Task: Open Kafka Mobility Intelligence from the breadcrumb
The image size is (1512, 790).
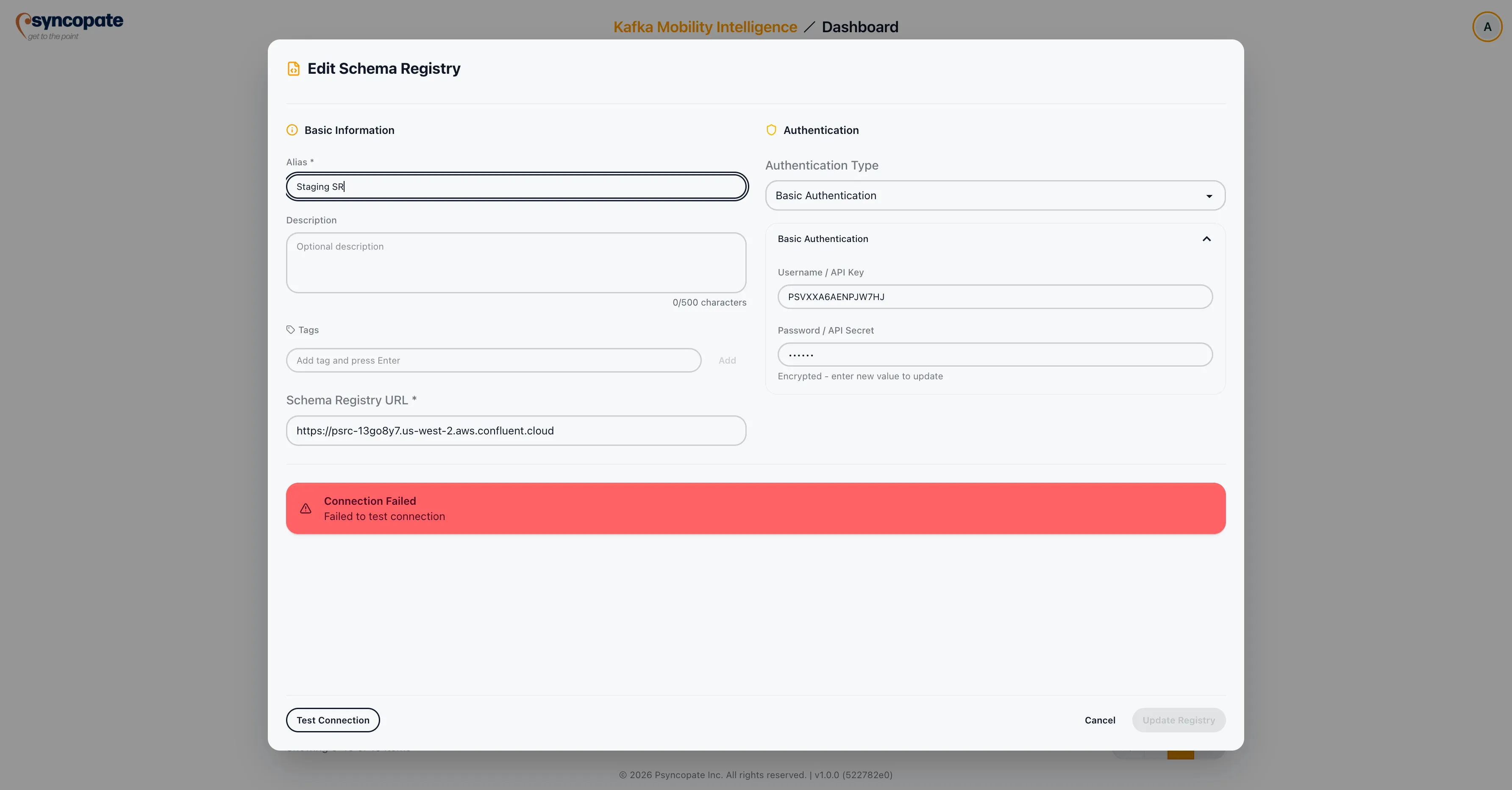Action: (704, 26)
